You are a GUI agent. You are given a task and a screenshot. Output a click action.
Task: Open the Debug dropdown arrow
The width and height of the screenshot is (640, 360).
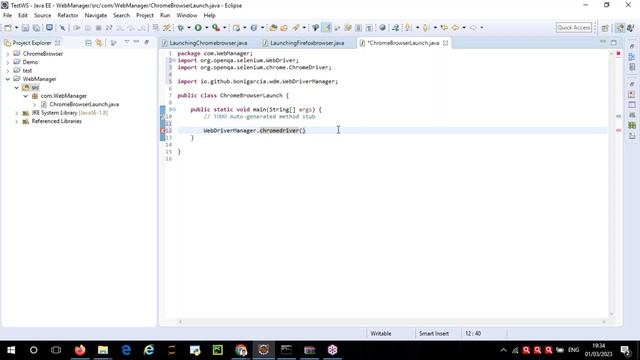click(189, 28)
